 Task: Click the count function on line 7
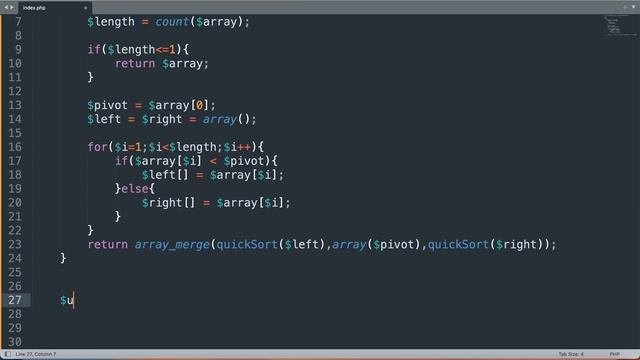point(172,22)
